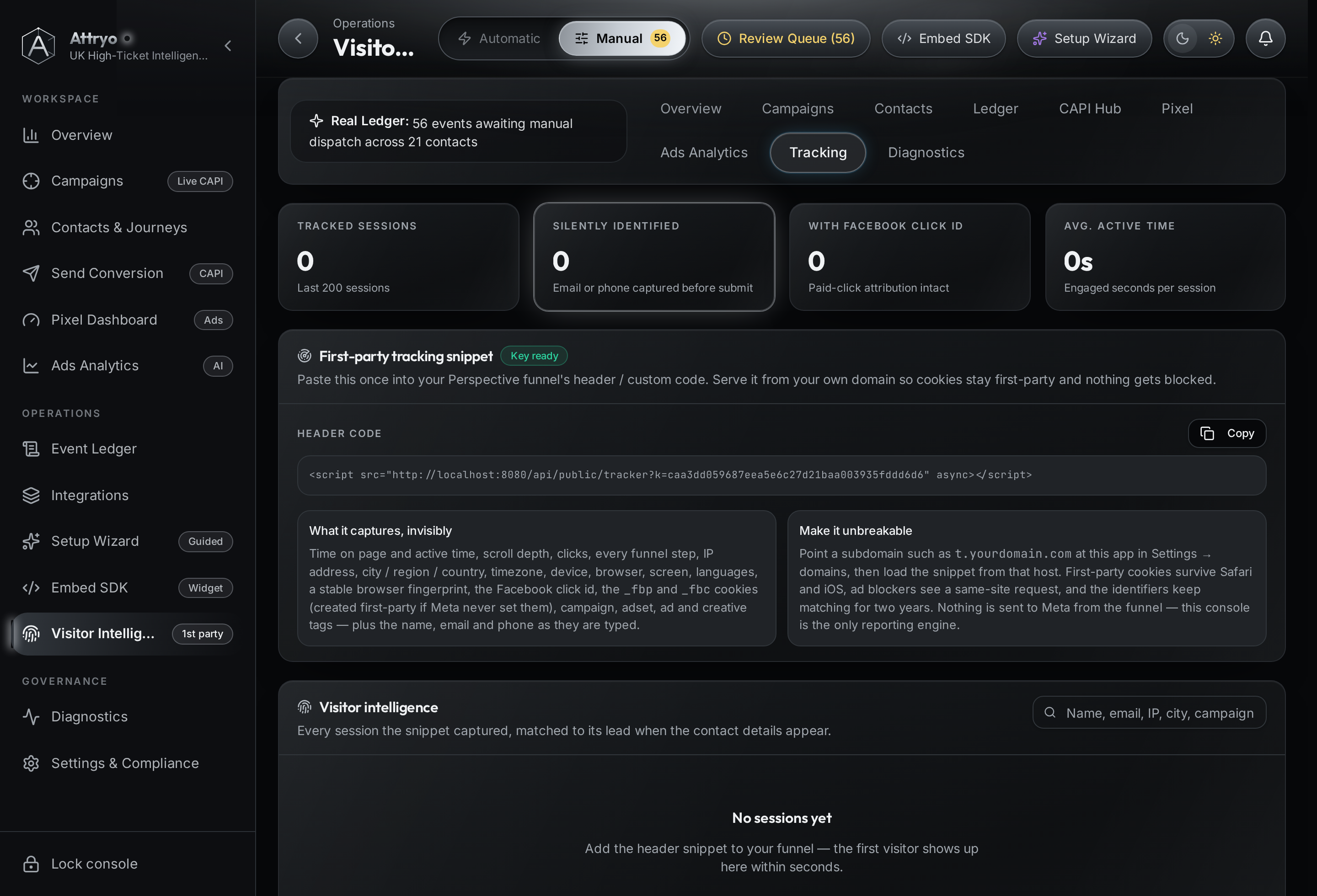This screenshot has height=896, width=1317.
Task: Click Lock console text
Action: pyautogui.click(x=94, y=864)
